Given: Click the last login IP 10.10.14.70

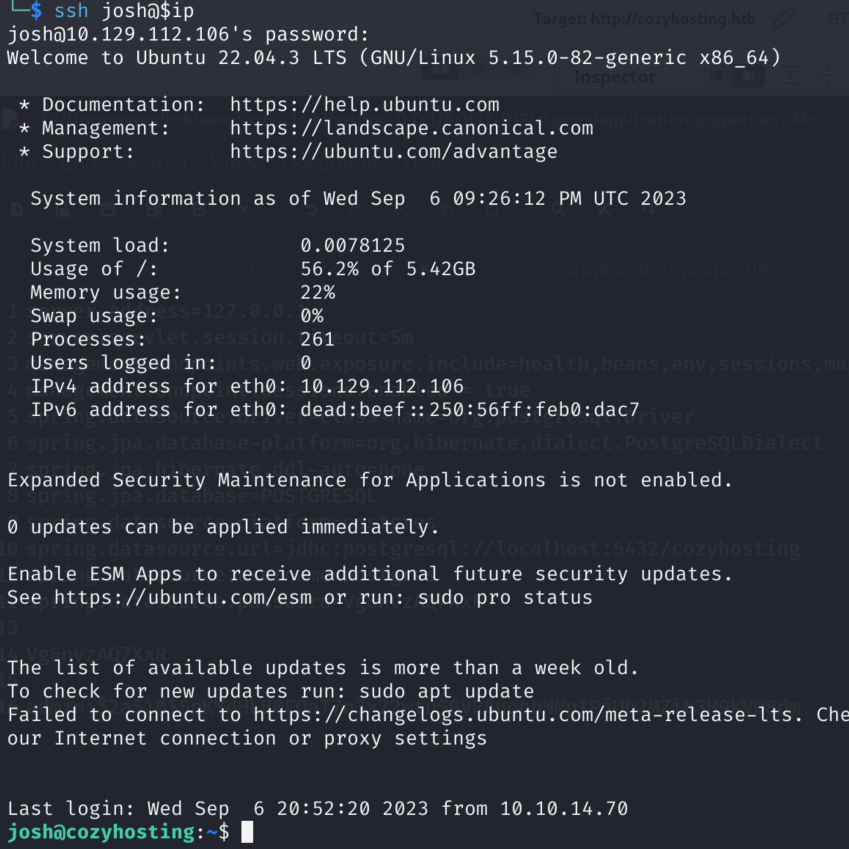Looking at the screenshot, I should pos(564,808).
